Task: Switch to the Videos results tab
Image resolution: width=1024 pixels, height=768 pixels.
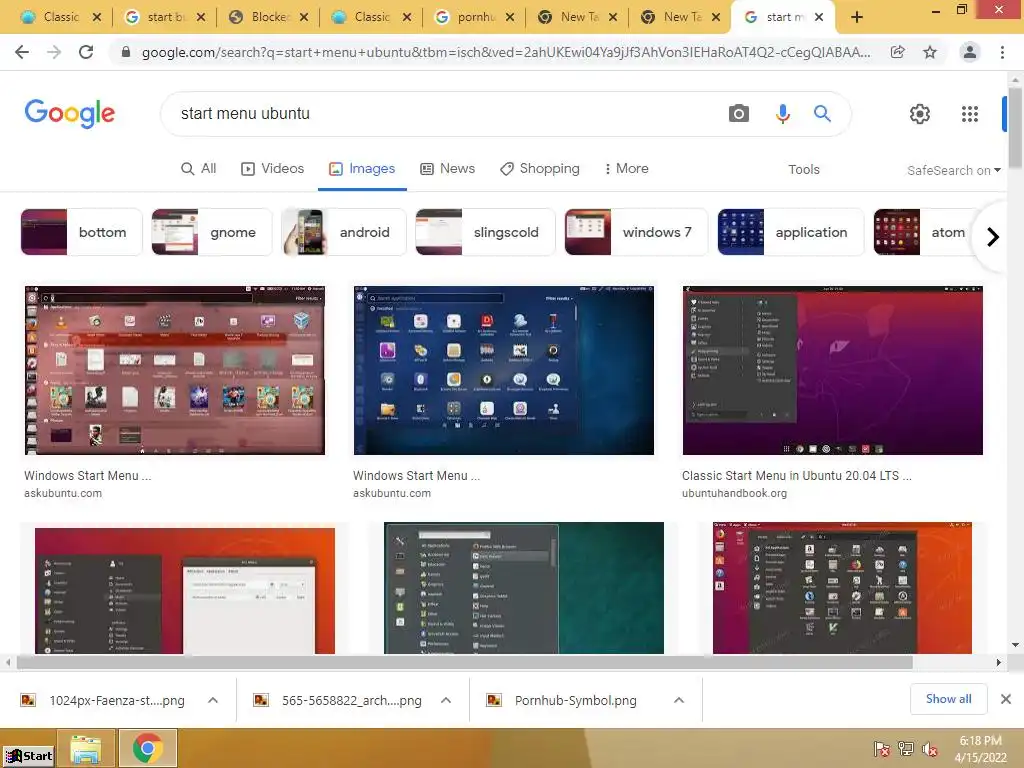Action: [x=272, y=168]
